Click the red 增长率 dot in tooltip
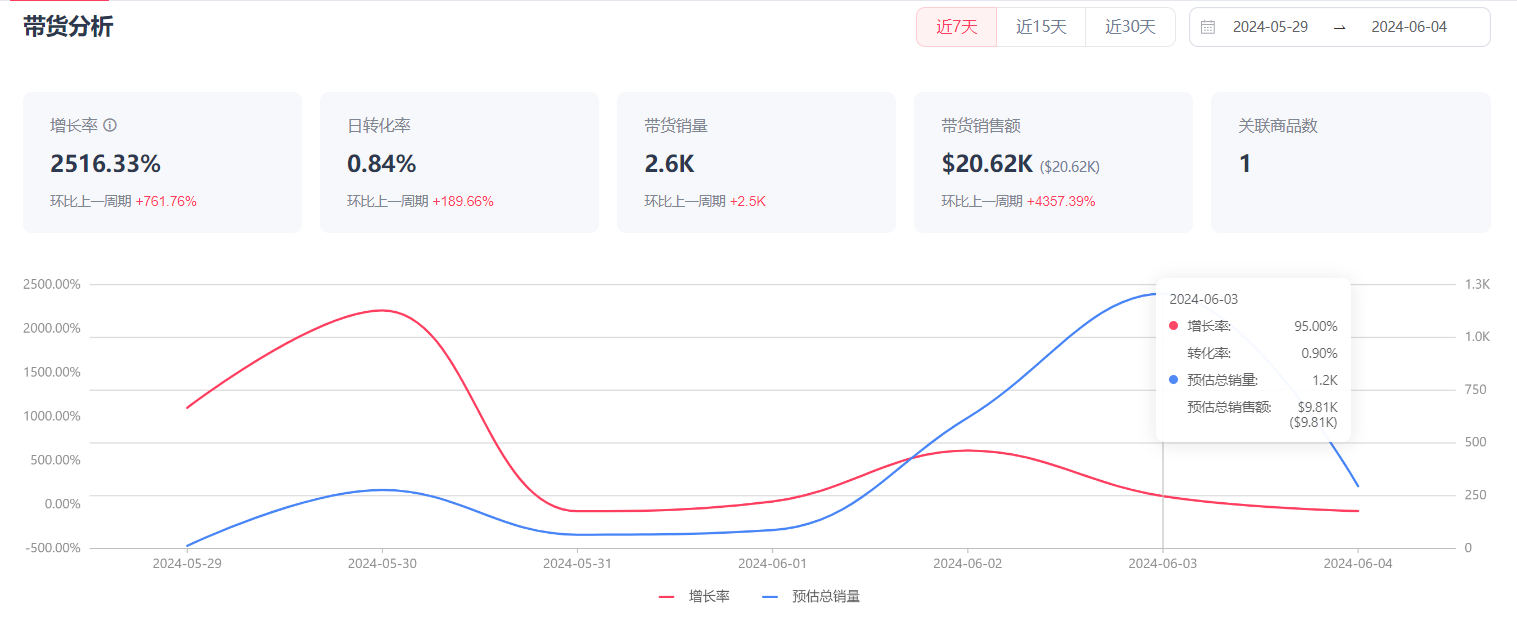 click(1174, 326)
